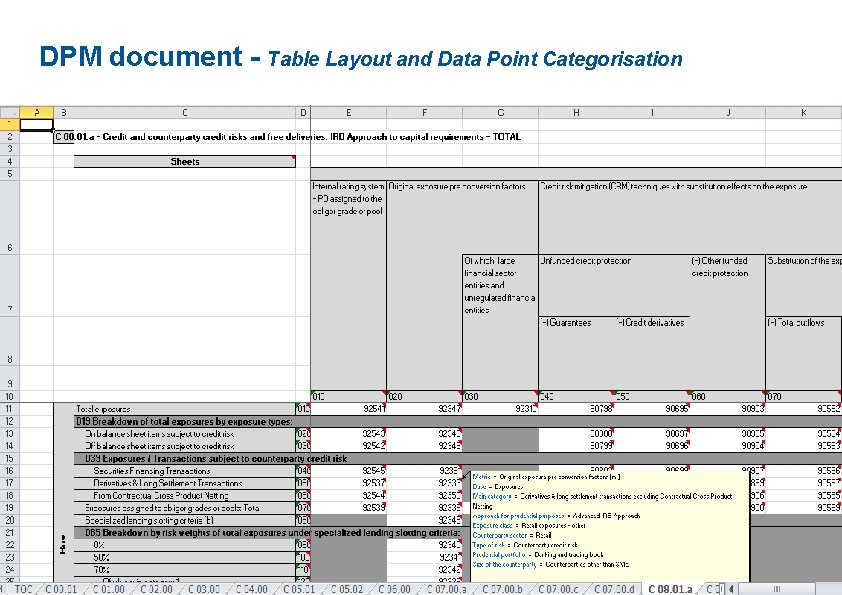Click the horizontal scrollbar left arrow
Screen dimensions: 842x595
[x=731, y=589]
